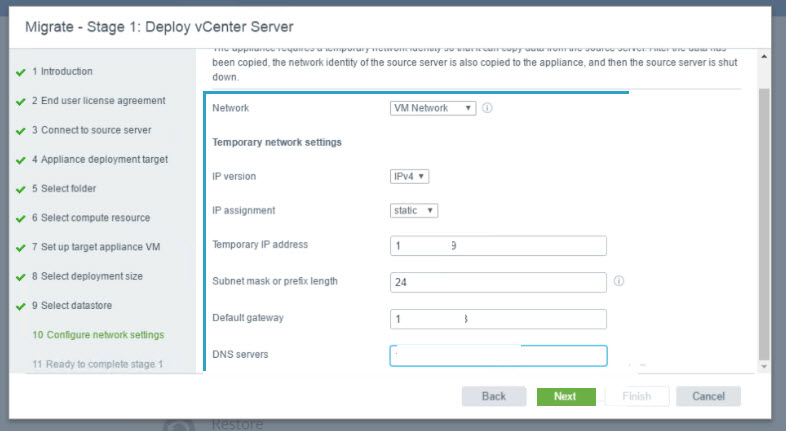The height and width of the screenshot is (431, 786).
Task: Click the Default gateway input field
Action: coord(498,319)
